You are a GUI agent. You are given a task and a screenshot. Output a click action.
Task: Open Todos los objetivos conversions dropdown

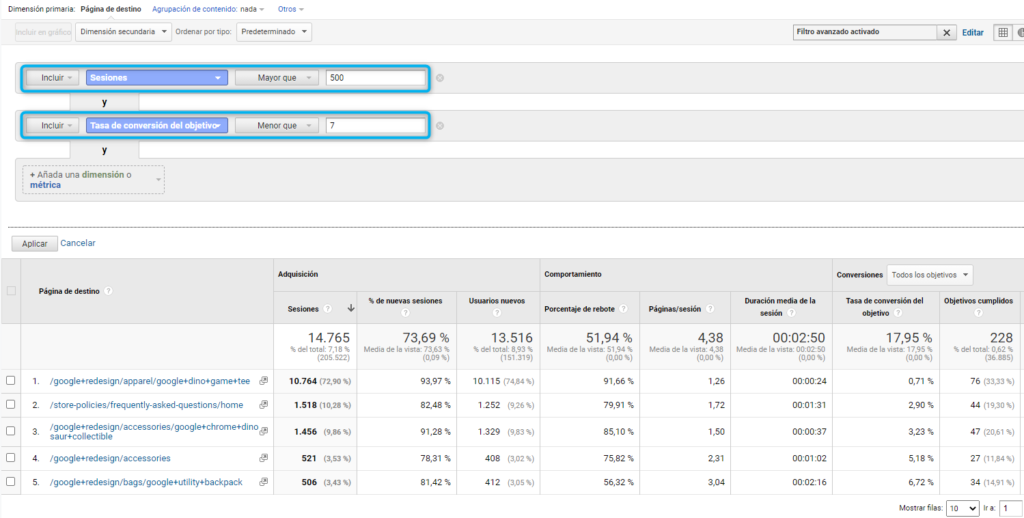pyautogui.click(x=930, y=275)
